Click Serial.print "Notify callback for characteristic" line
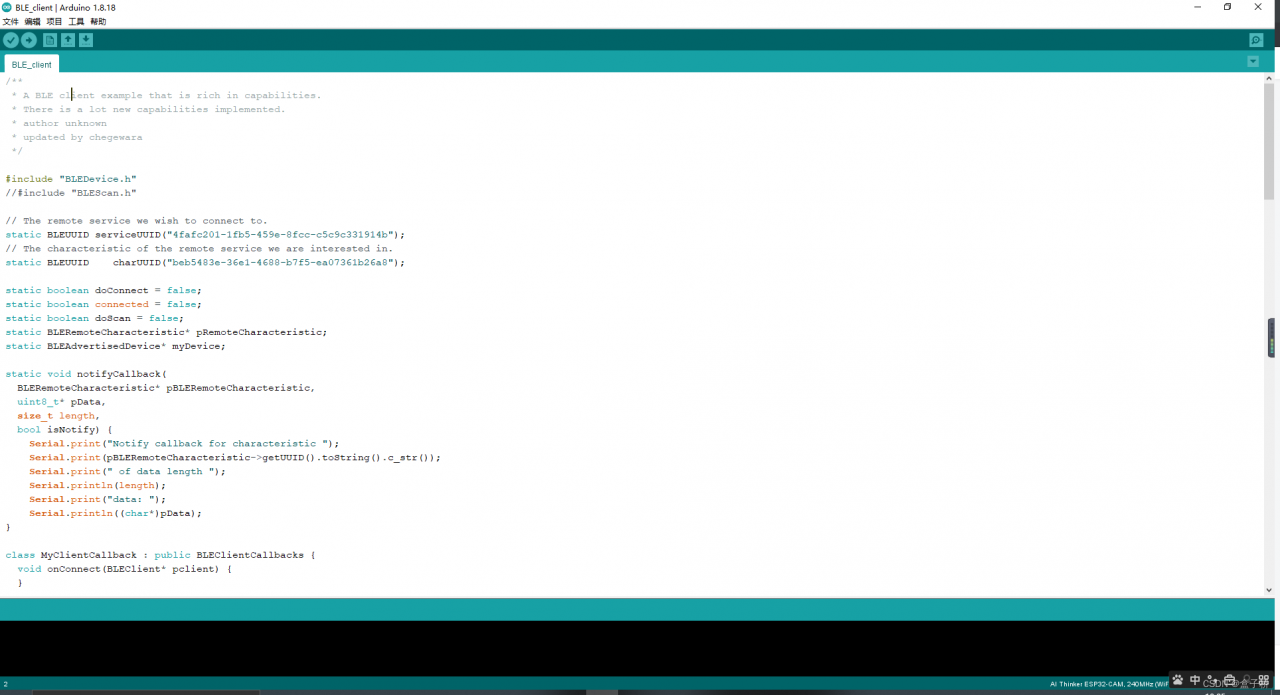 (184, 444)
